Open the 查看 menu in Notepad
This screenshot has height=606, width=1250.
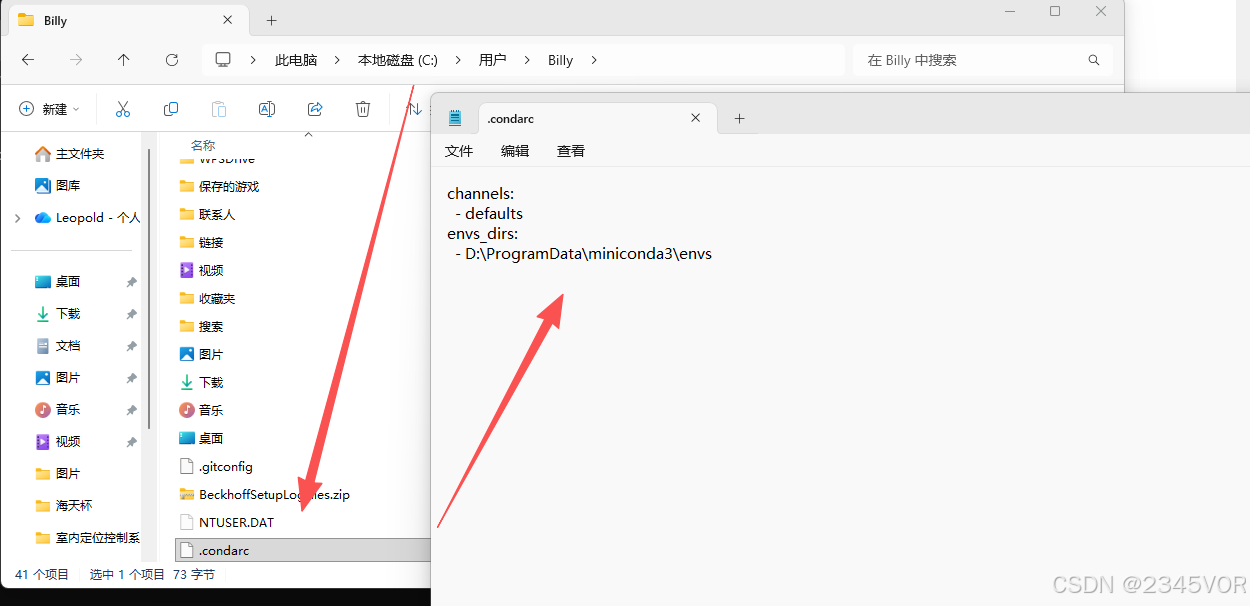571,151
